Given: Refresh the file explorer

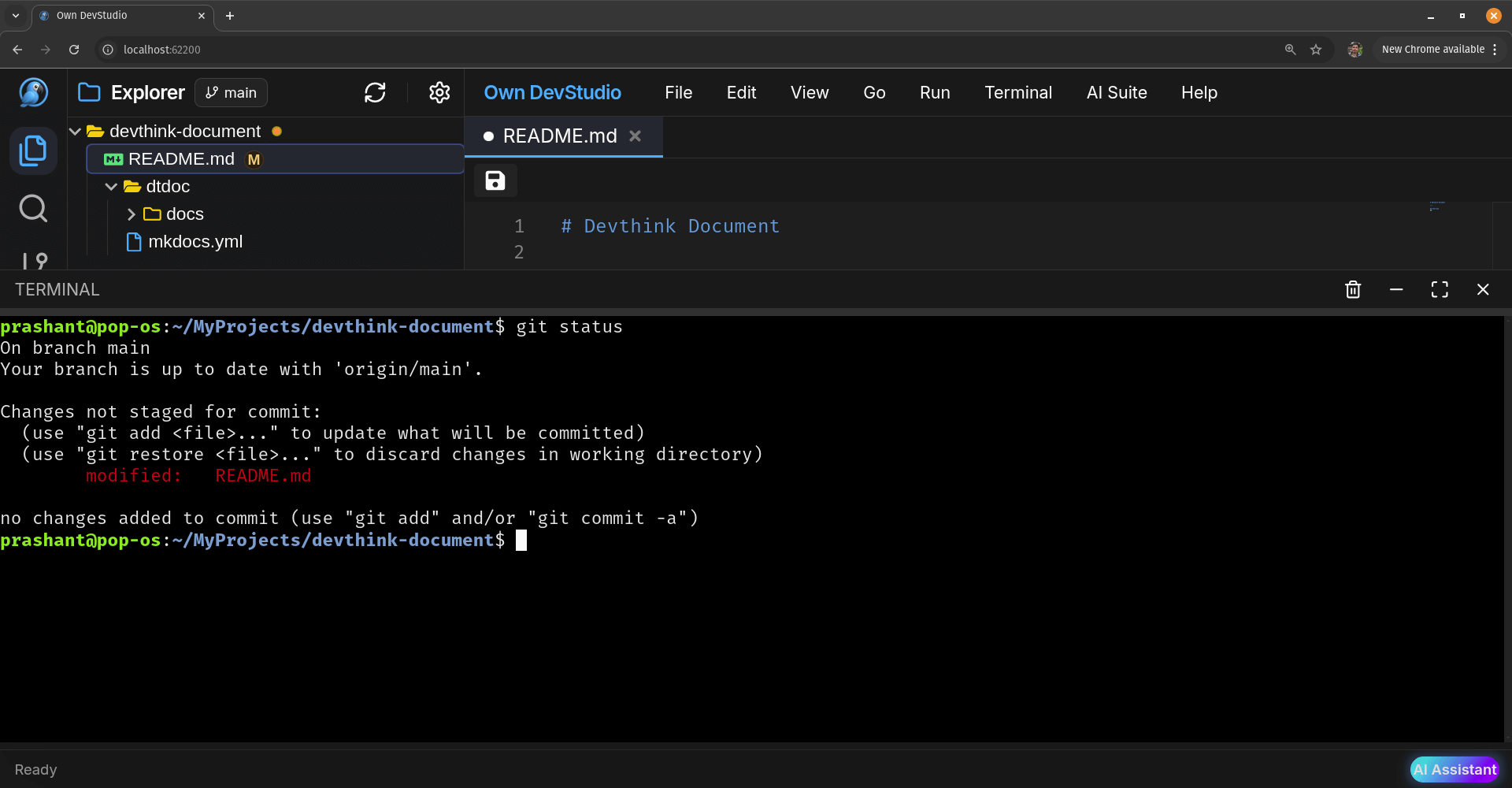Looking at the screenshot, I should [x=375, y=92].
